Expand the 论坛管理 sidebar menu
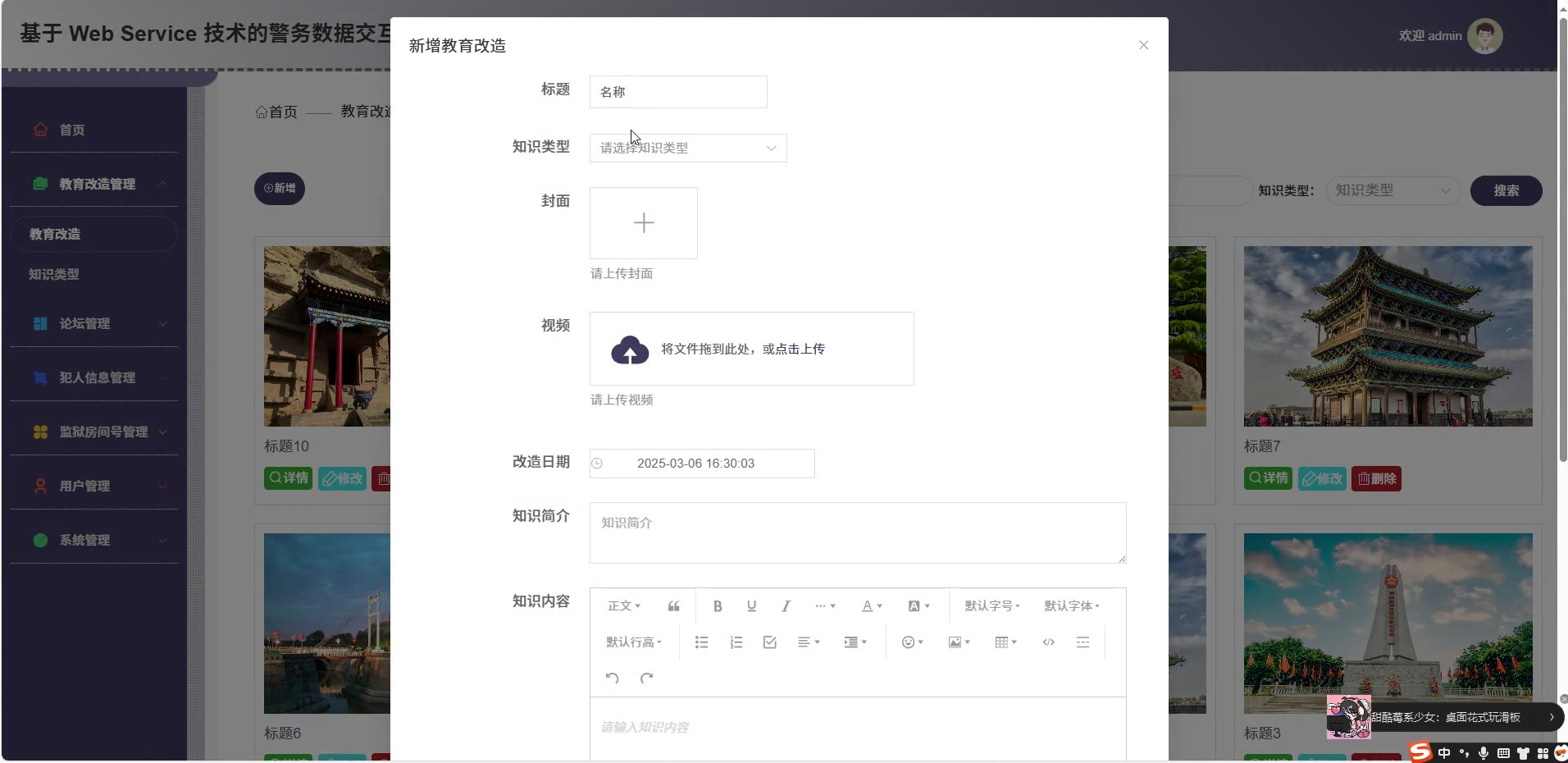 pos(93,323)
